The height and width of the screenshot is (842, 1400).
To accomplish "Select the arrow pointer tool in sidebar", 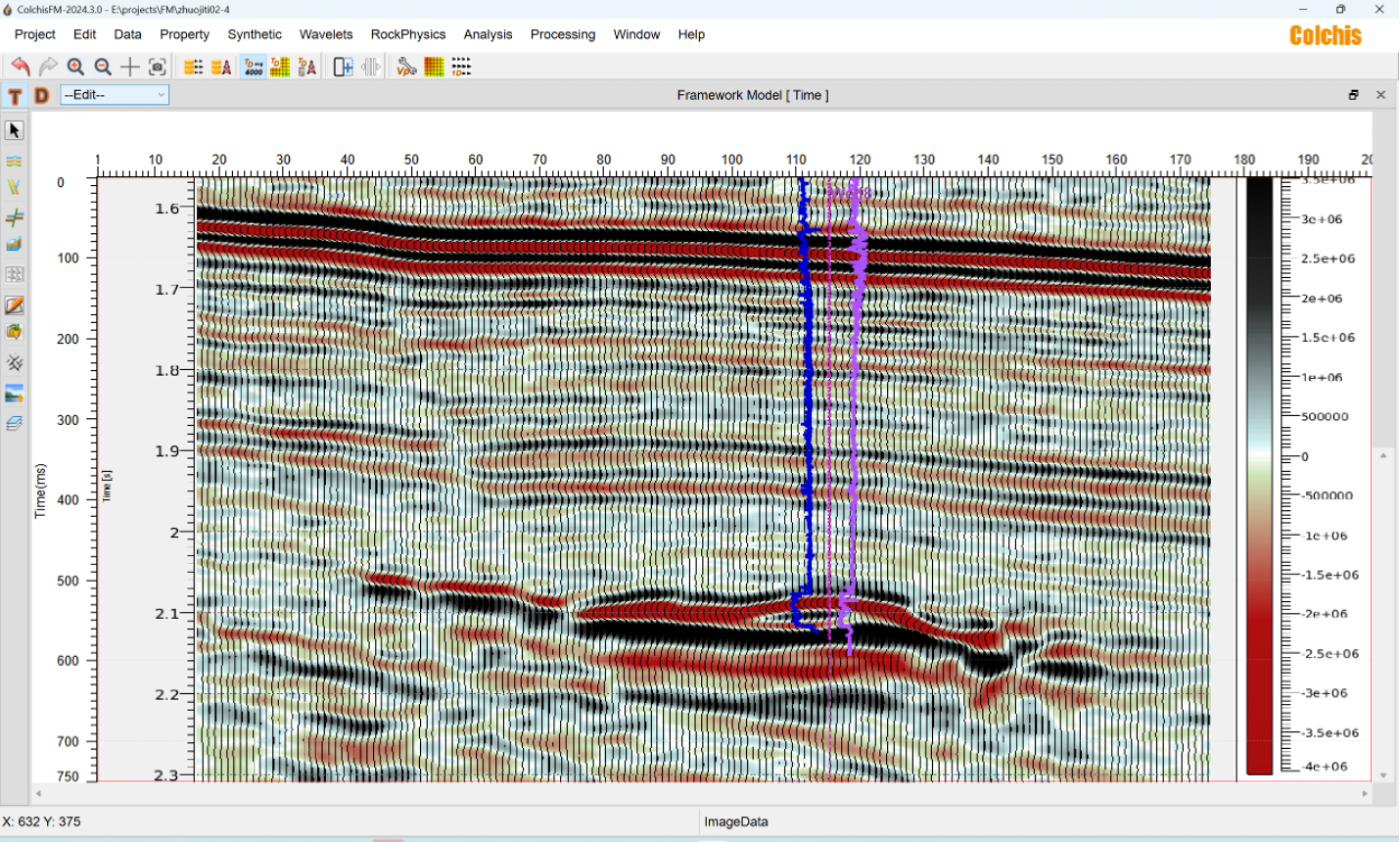I will [14, 130].
